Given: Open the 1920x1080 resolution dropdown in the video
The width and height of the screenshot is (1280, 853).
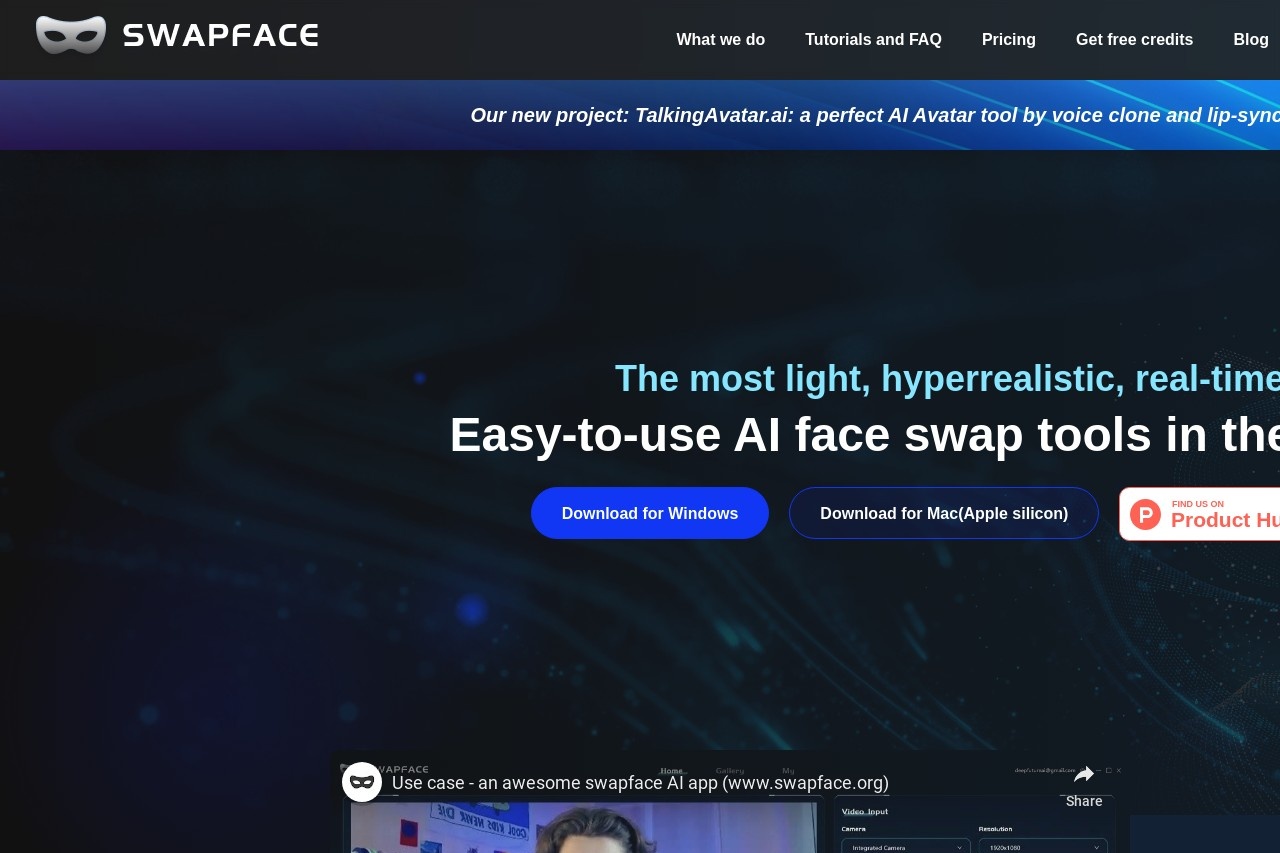Looking at the screenshot, I should (1043, 847).
